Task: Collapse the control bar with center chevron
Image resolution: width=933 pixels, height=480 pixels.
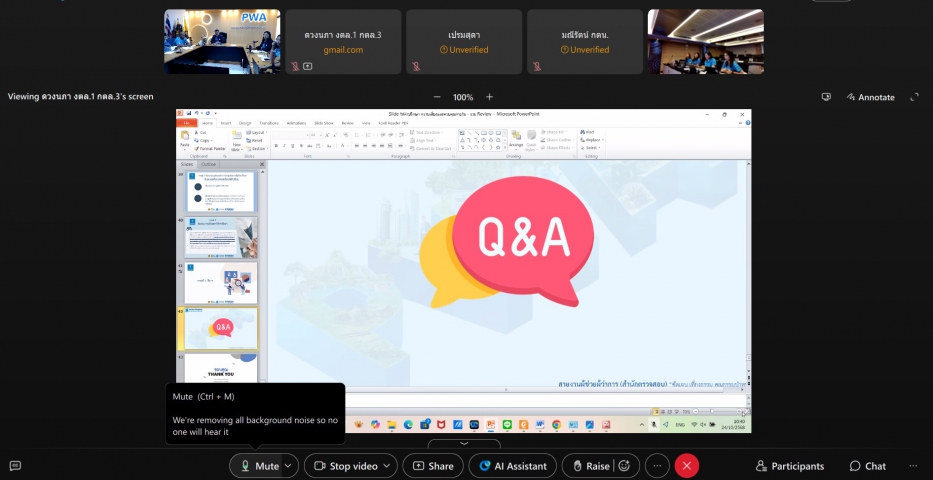Action: tap(464, 443)
